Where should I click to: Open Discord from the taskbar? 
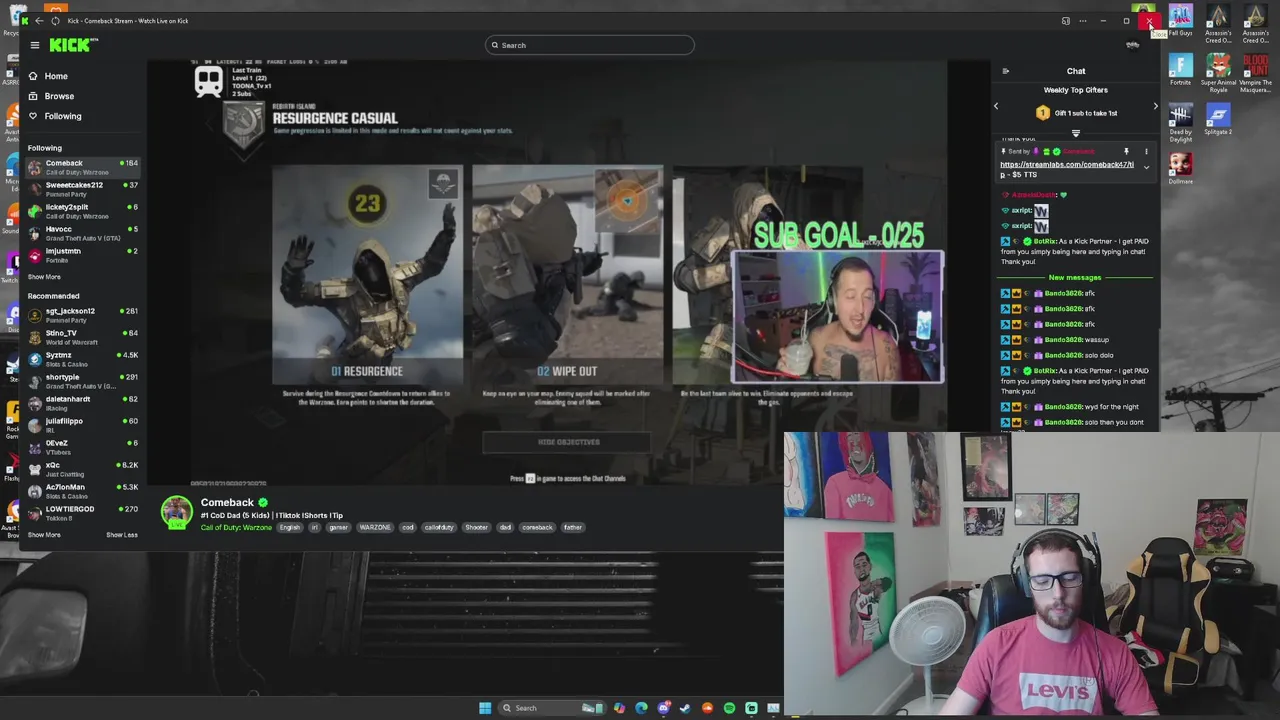663,708
